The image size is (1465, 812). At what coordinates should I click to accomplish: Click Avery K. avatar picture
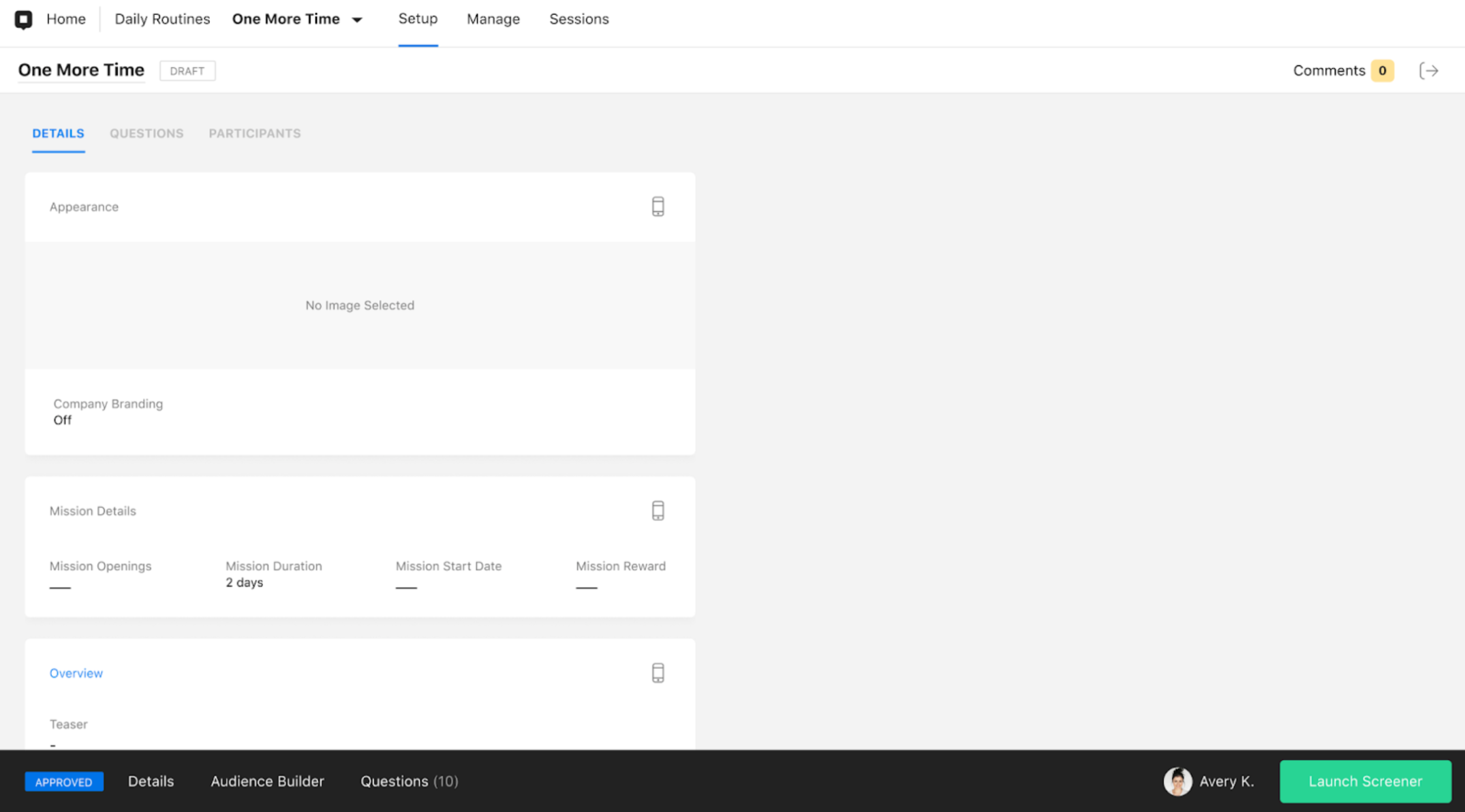coord(1177,781)
